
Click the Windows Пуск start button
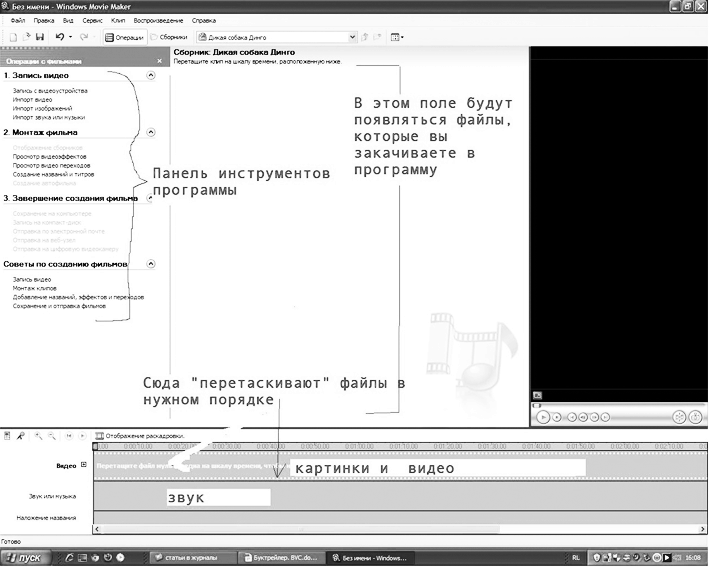pos(24,556)
